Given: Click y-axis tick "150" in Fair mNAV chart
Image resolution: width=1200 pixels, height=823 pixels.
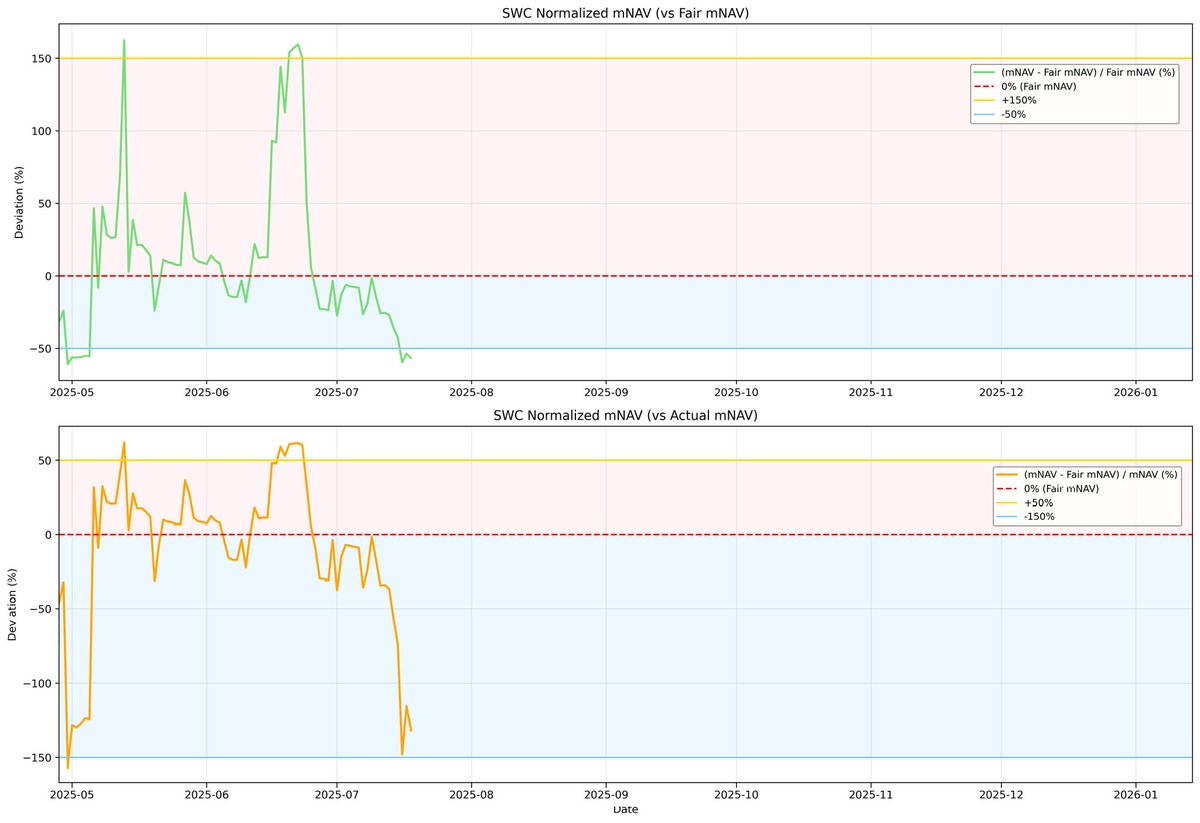Looking at the screenshot, I should [41, 58].
